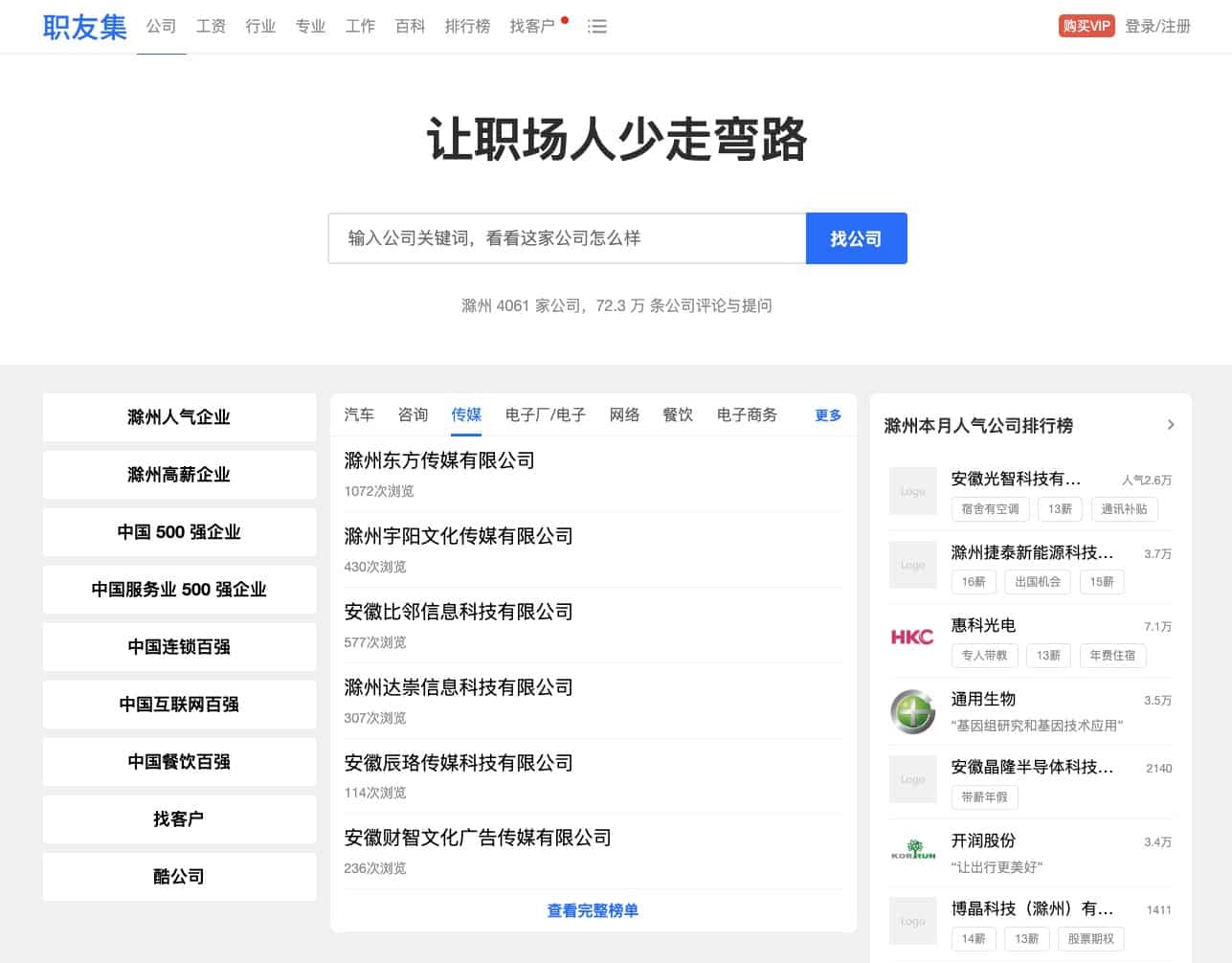The width and height of the screenshot is (1232, 963).
Task: Open the 排行榜 menu item
Action: [467, 27]
